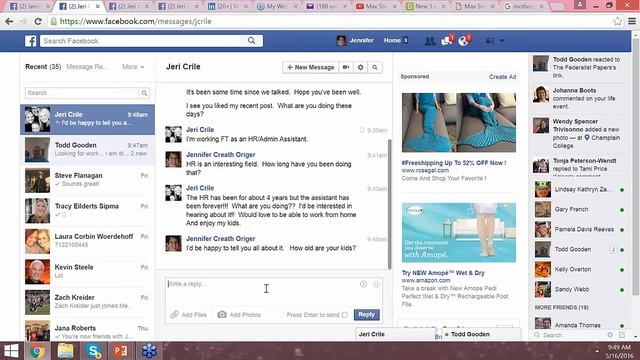Open Kevin Steele conversation
Viewport: 640px width, 360px height.
click(x=87, y=271)
